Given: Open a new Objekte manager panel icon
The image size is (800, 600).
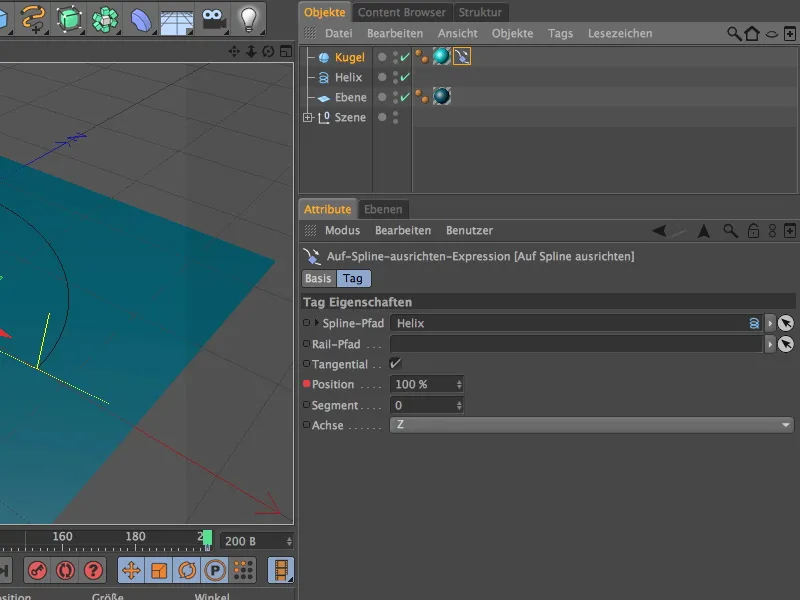Looking at the screenshot, I should click(789, 34).
